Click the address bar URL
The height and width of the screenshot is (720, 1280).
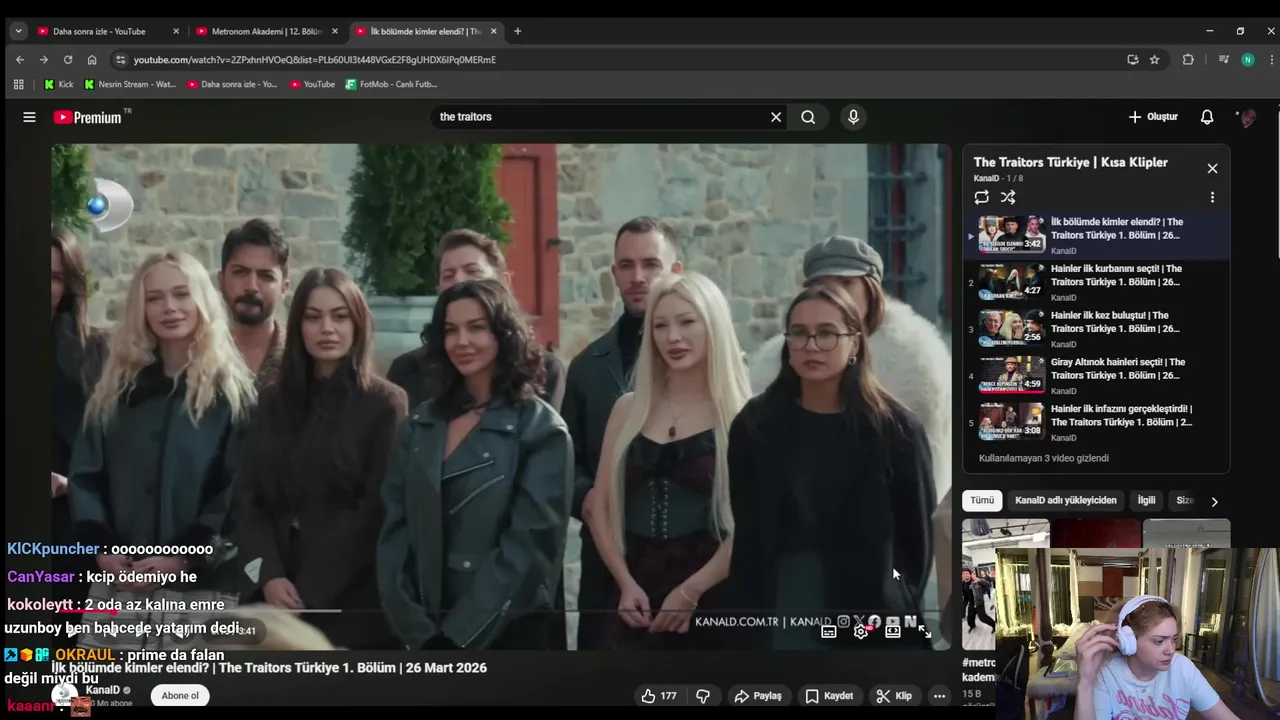pyautogui.click(x=315, y=60)
